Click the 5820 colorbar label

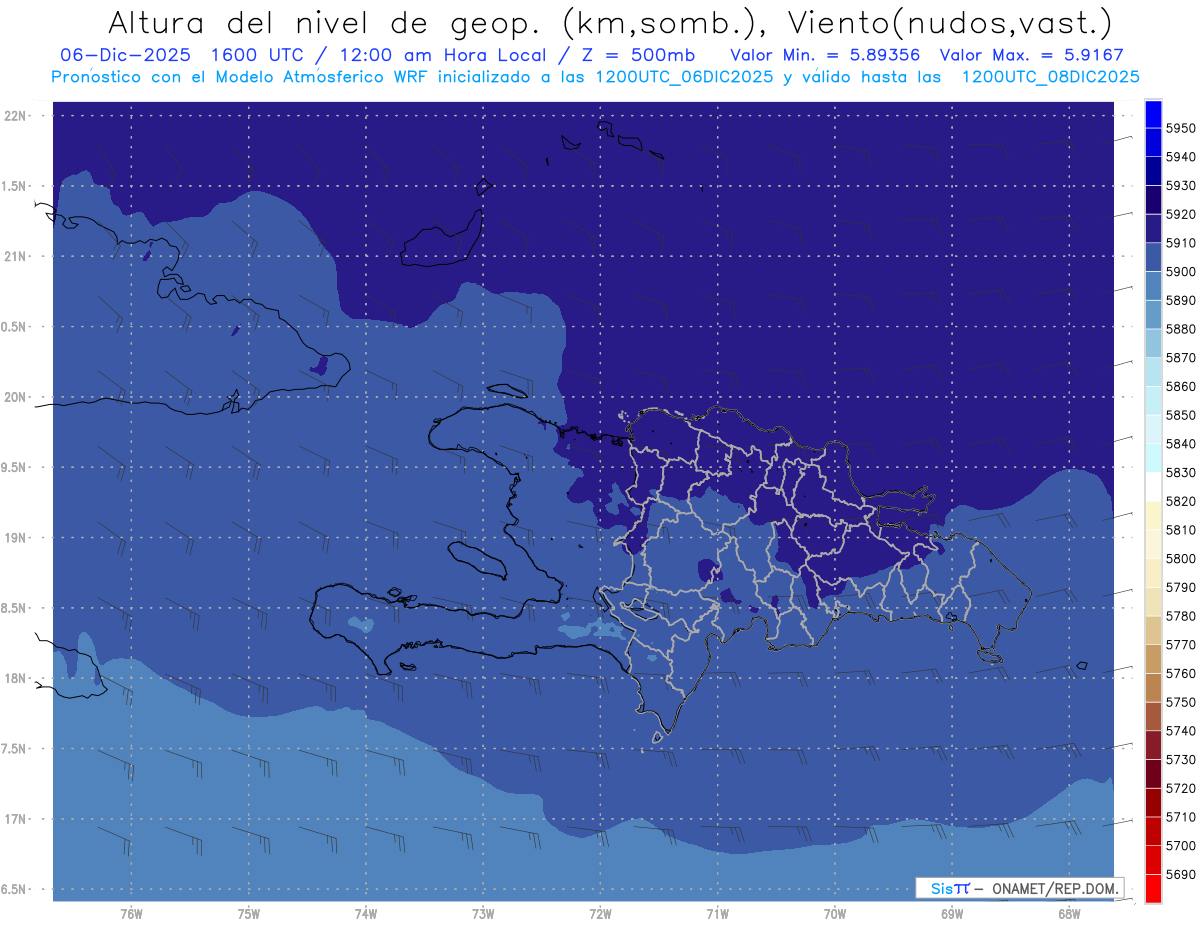click(x=1180, y=501)
